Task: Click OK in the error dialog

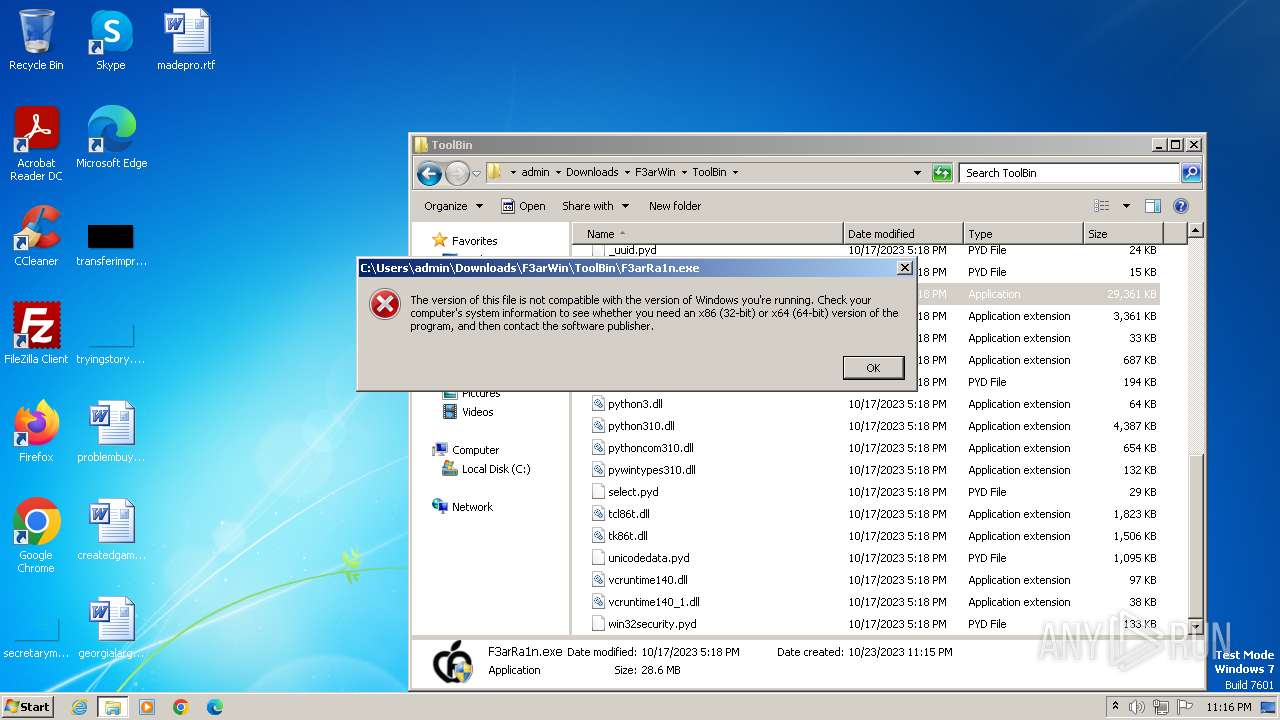Action: 873,368
